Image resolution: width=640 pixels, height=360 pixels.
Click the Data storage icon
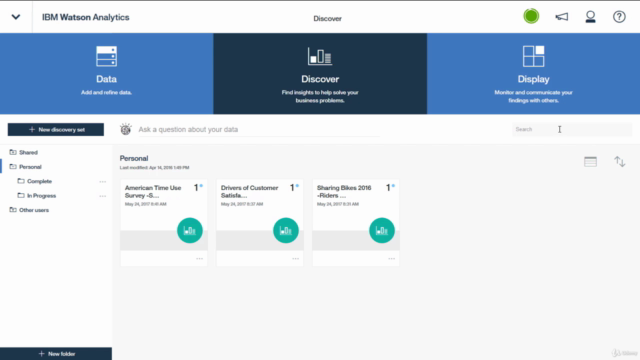(x=107, y=56)
